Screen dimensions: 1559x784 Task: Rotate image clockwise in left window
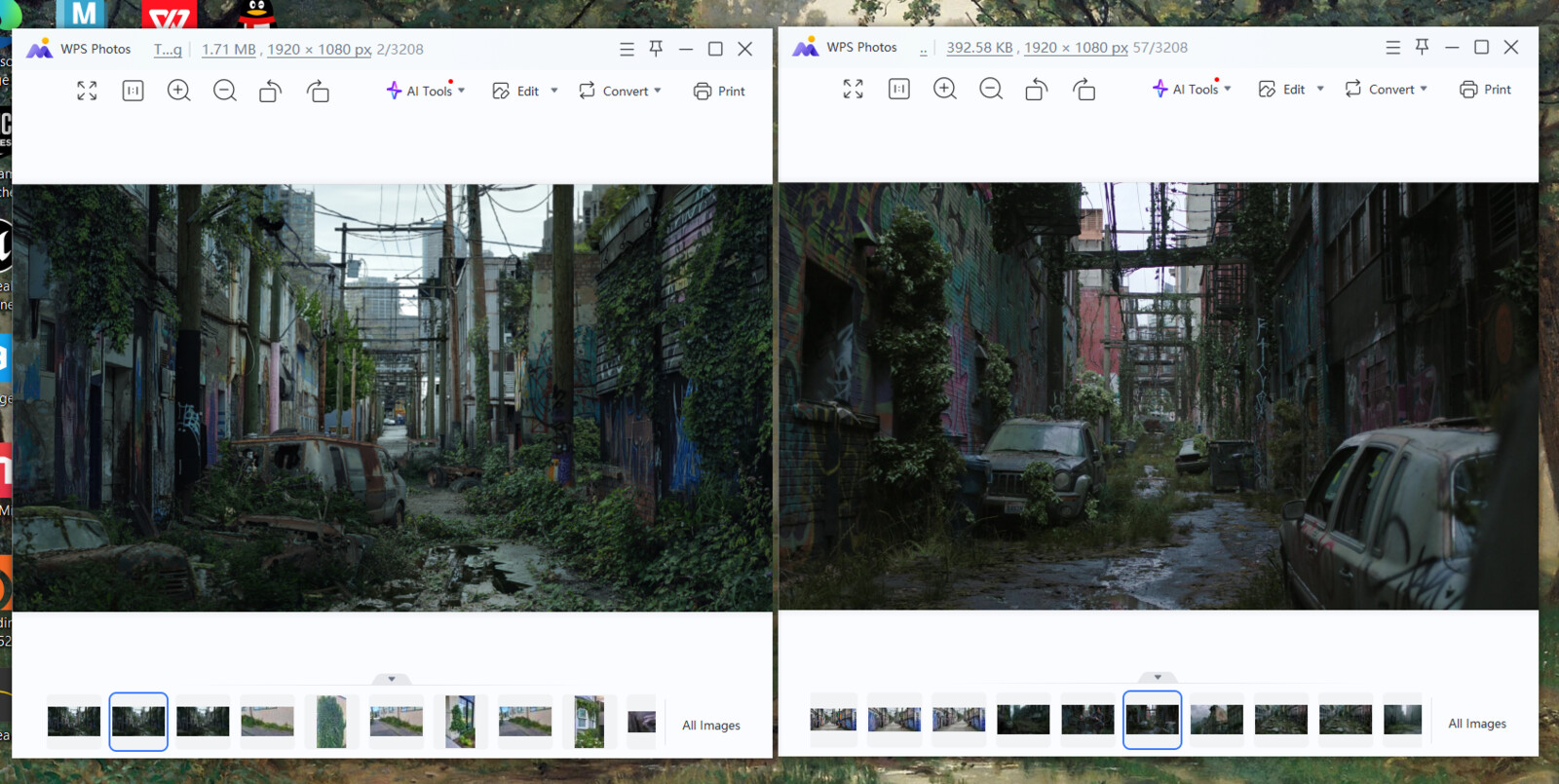pos(318,91)
